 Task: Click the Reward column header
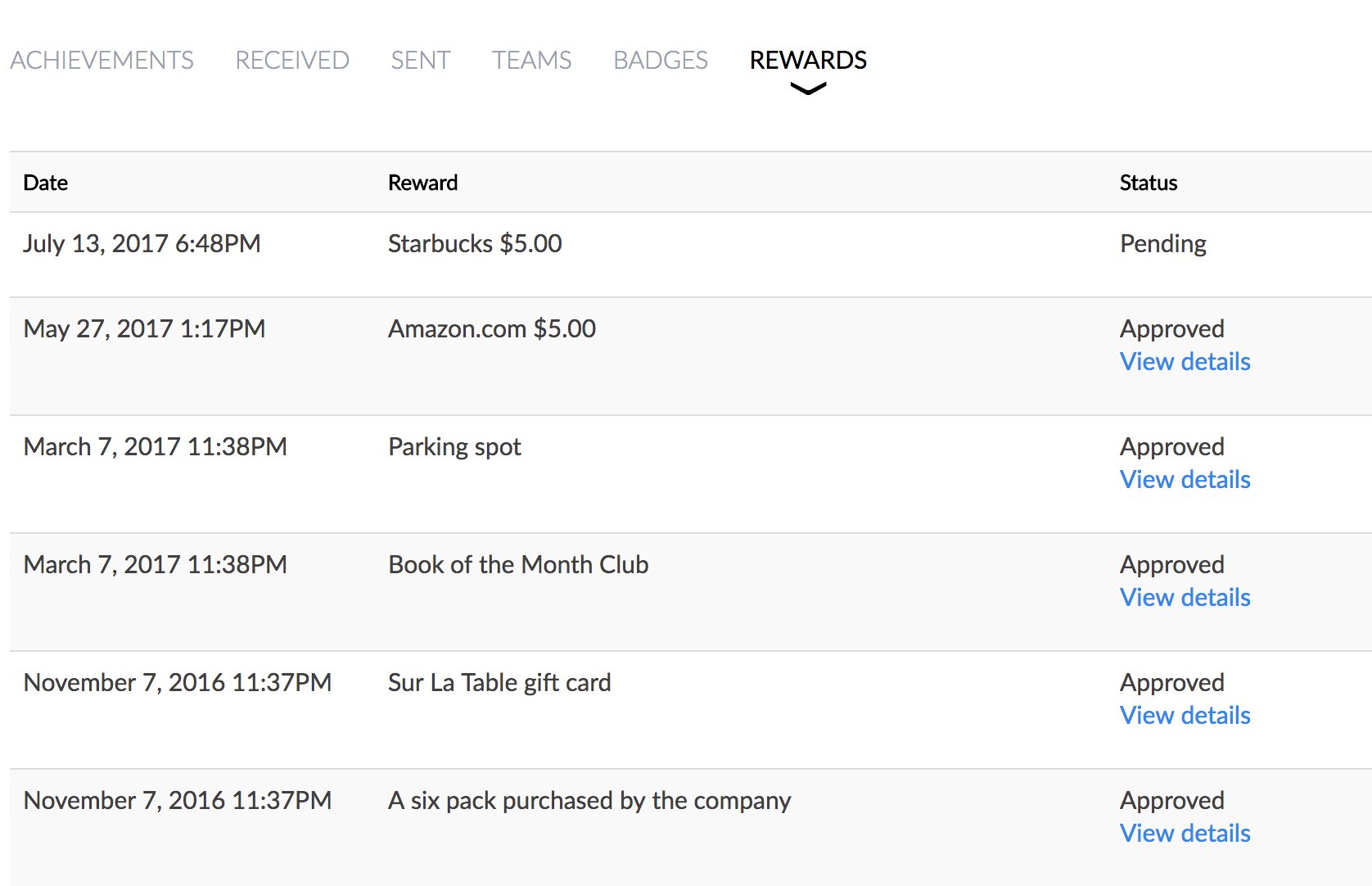422,183
